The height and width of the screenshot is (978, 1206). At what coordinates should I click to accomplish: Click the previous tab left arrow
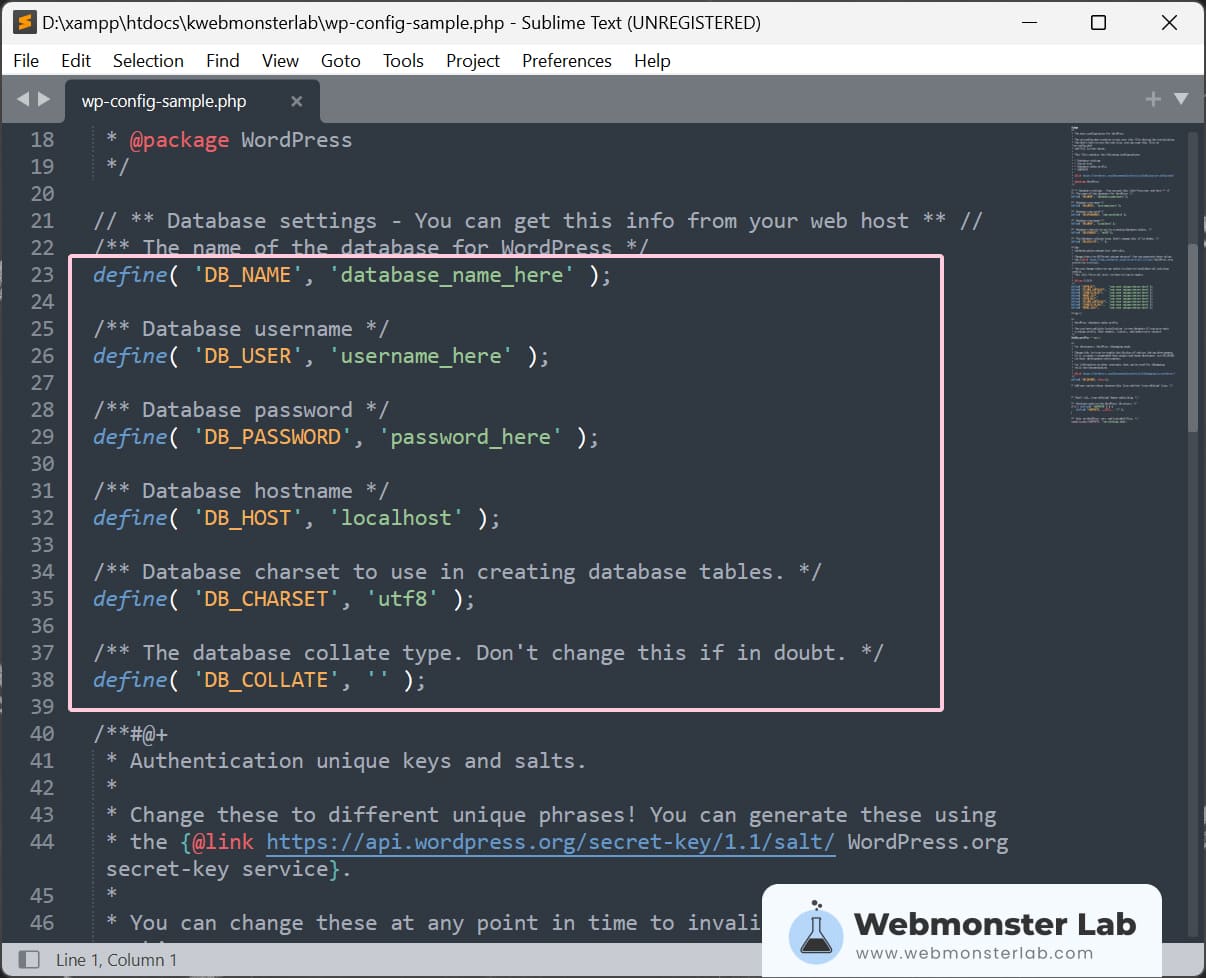click(x=23, y=99)
